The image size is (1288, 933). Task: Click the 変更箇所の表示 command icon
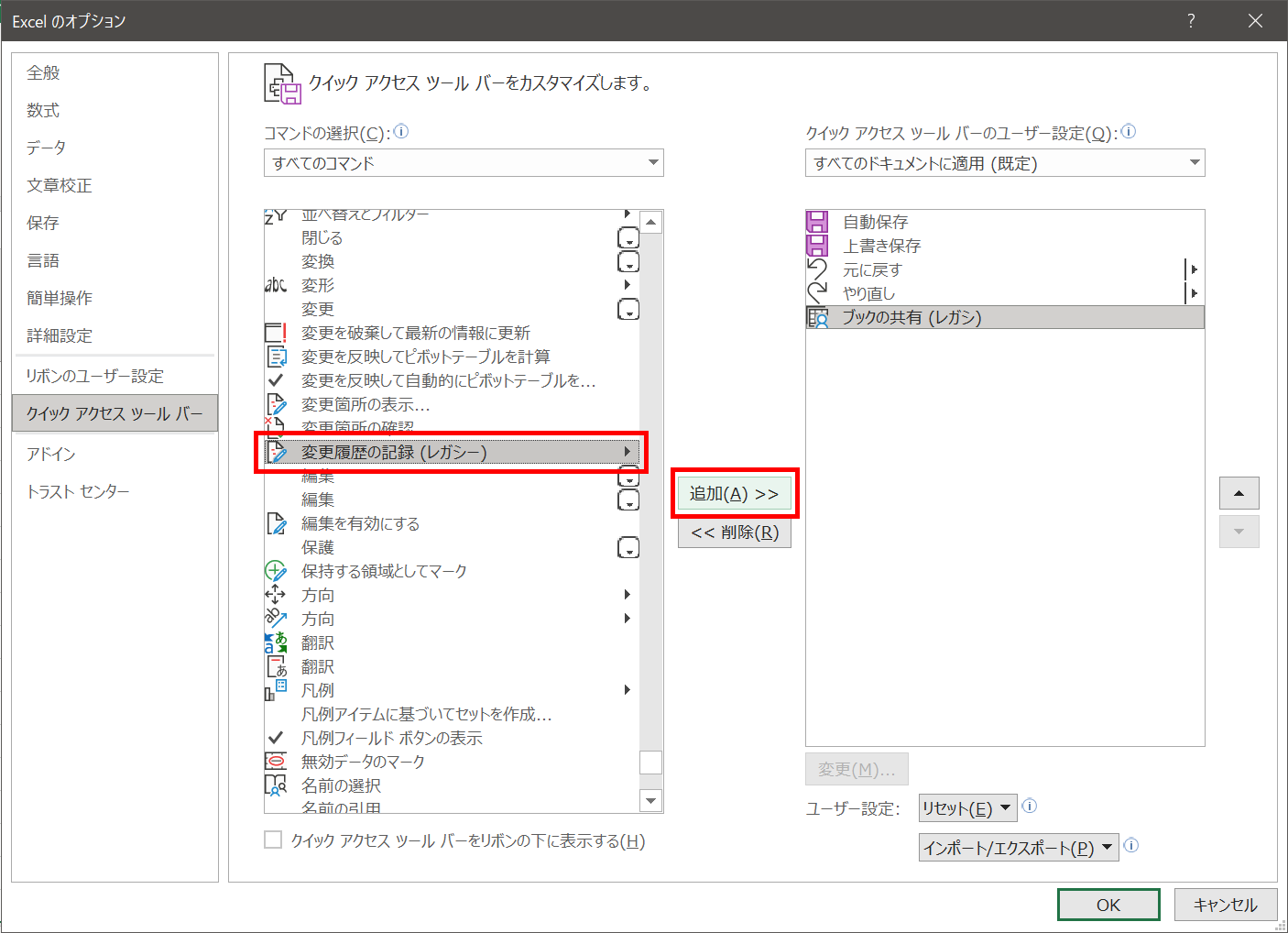pos(276,404)
